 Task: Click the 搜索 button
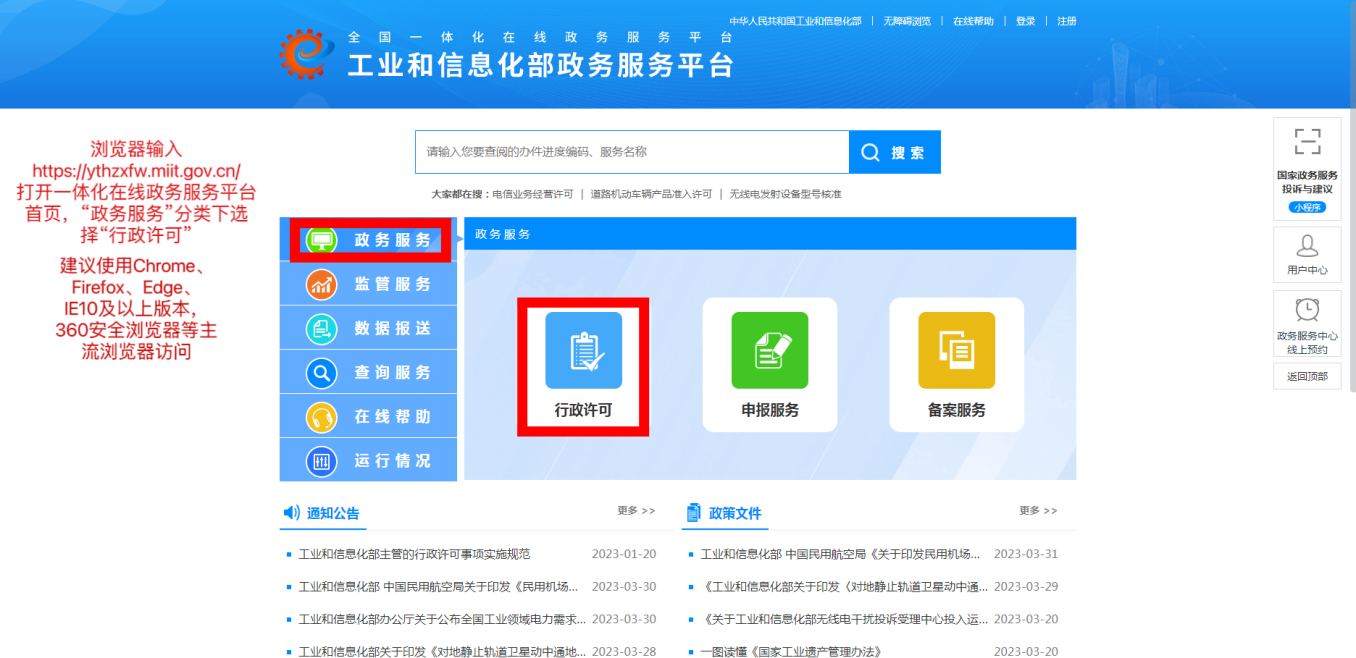[895, 152]
